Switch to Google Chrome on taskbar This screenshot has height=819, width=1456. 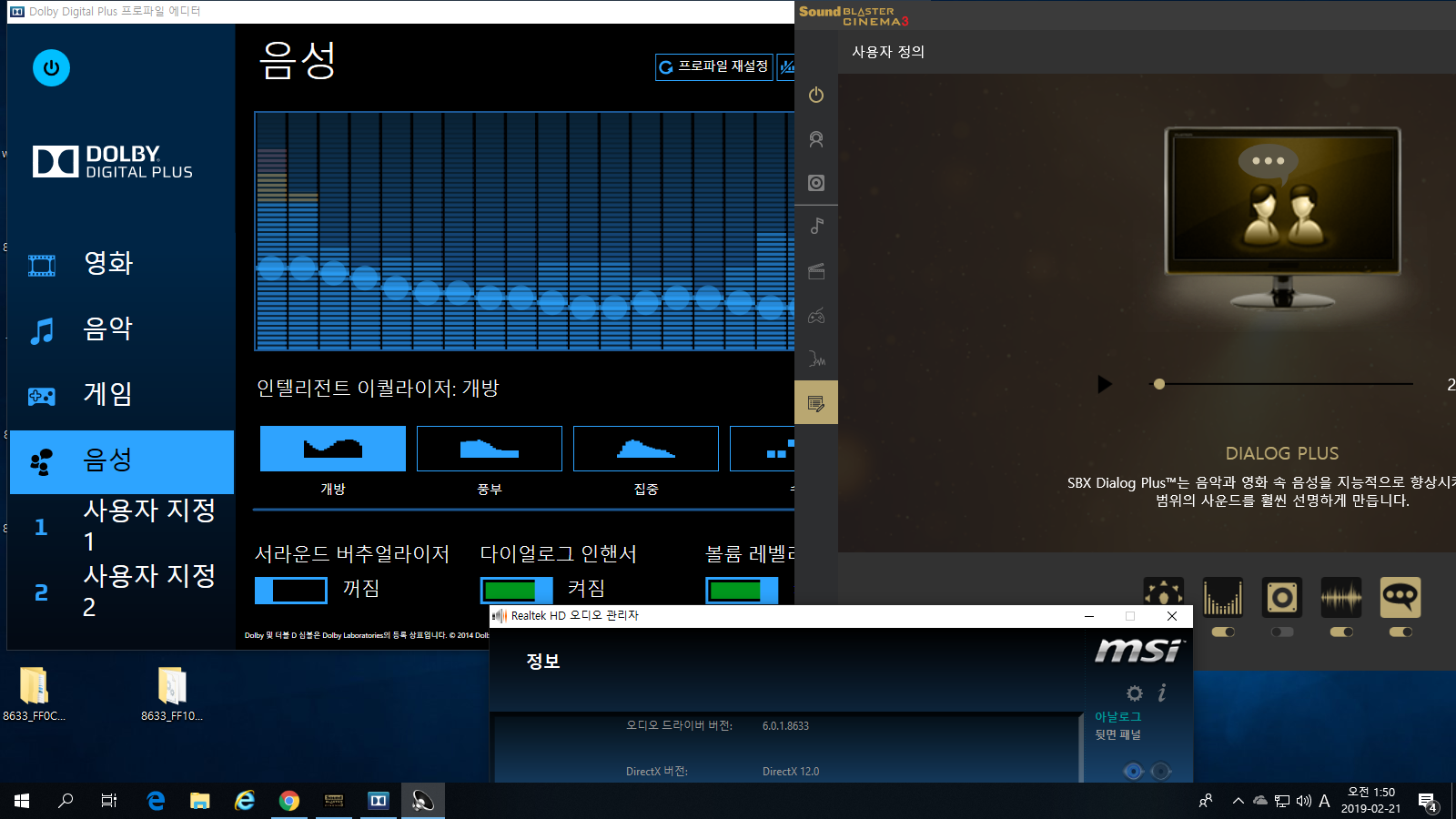[x=289, y=801]
